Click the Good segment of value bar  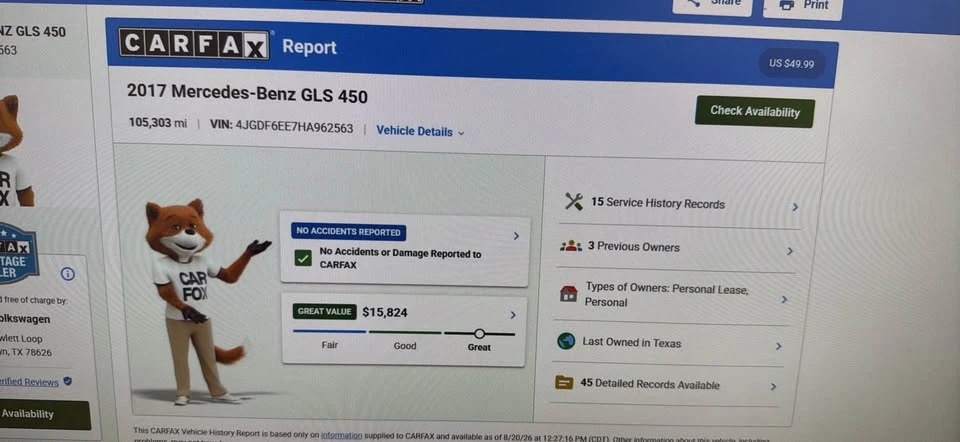405,332
